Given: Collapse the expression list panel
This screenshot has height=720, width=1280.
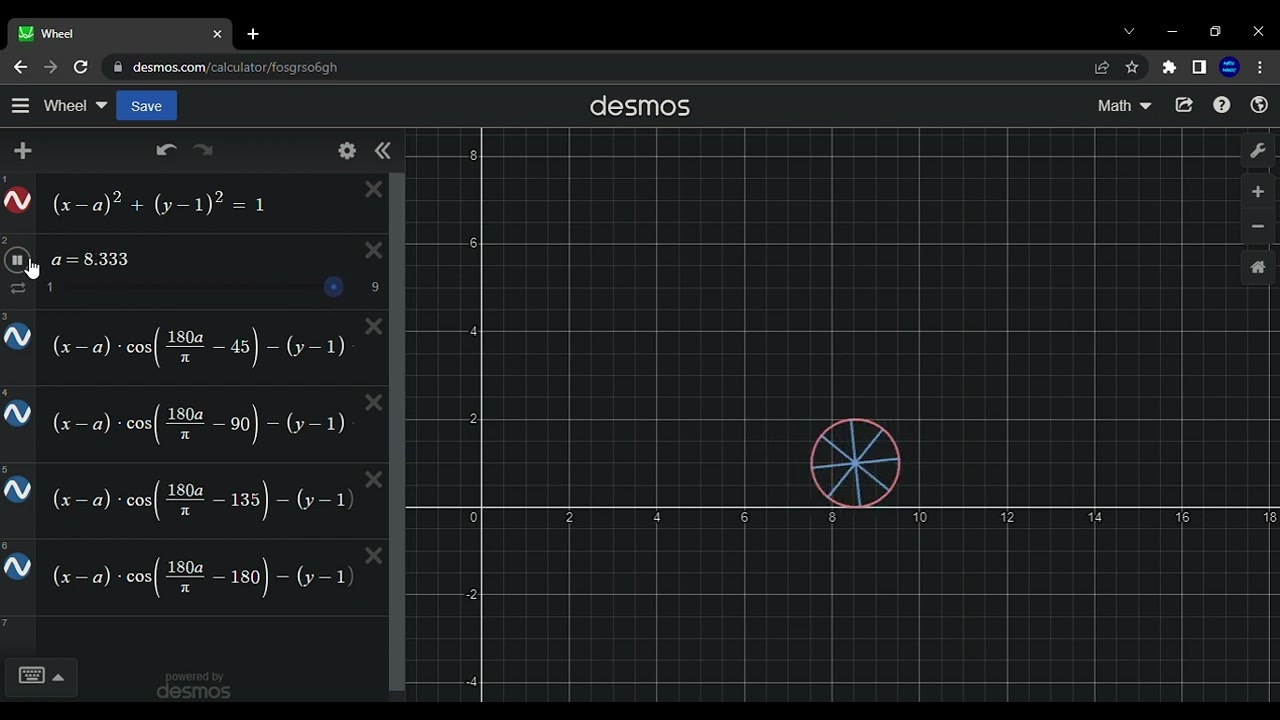Looking at the screenshot, I should point(382,151).
